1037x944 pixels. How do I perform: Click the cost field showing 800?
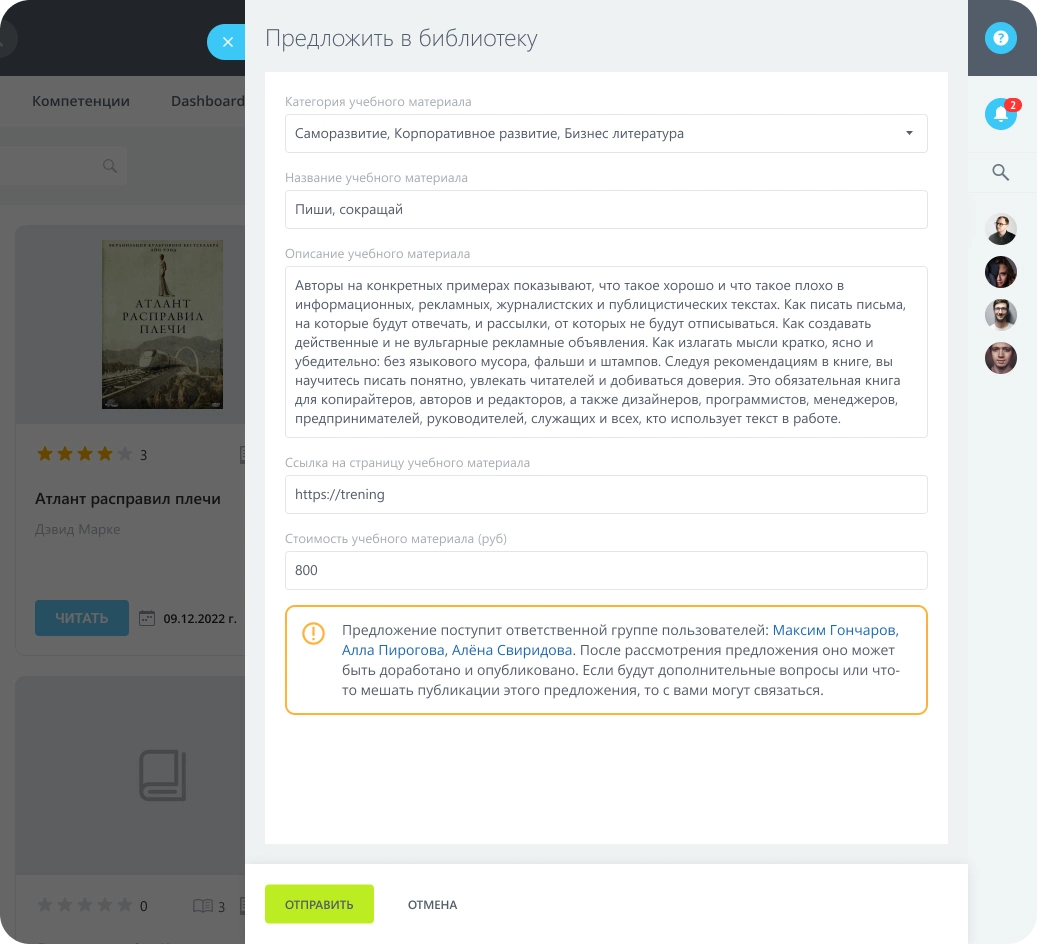click(606, 571)
